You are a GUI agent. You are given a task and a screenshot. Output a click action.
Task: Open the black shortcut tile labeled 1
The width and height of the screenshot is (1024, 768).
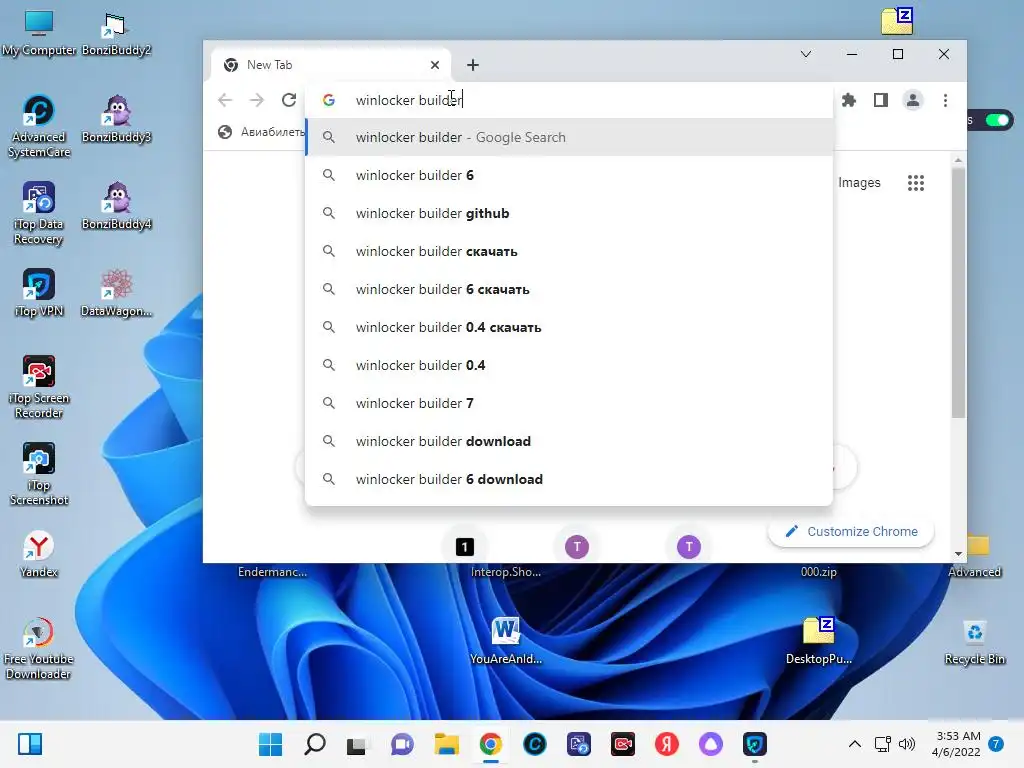(x=464, y=547)
